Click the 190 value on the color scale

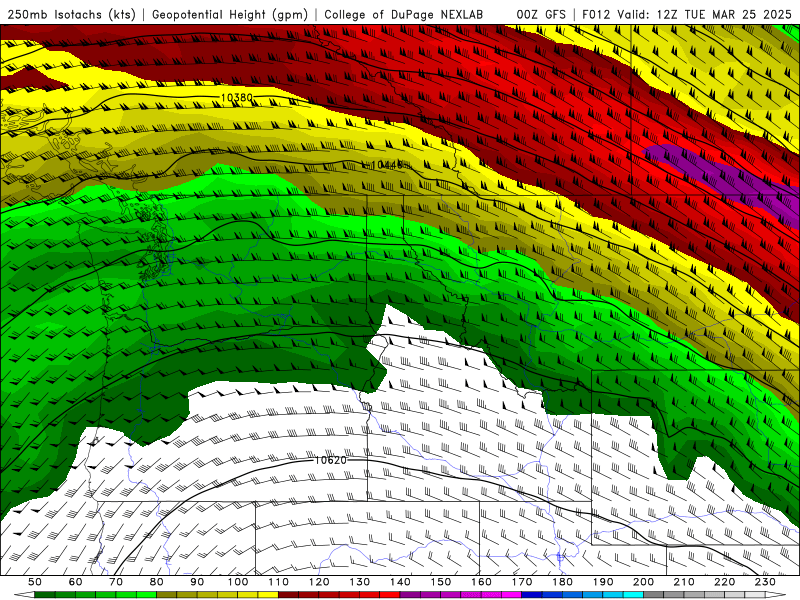[603, 582]
